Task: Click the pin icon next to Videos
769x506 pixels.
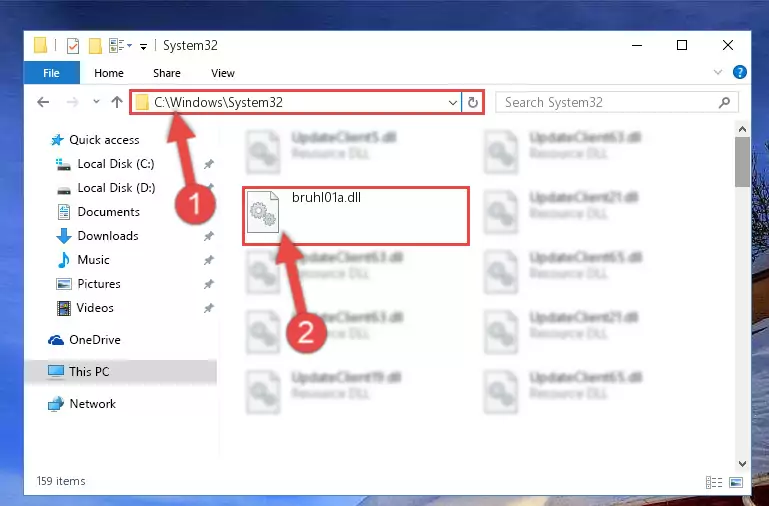Action: tap(209, 308)
